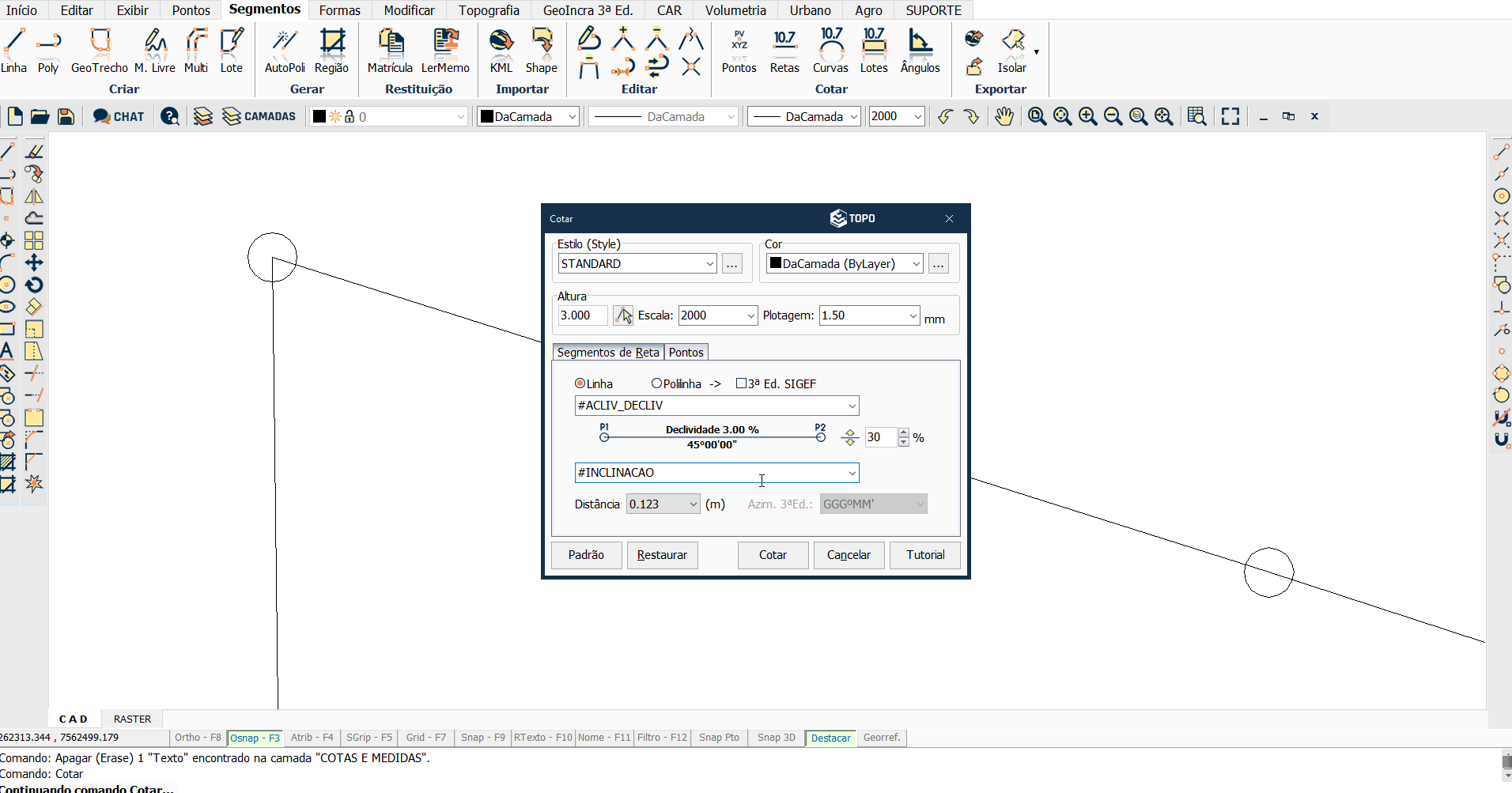The height and width of the screenshot is (793, 1512).
Task: Open the CHAT tool
Action: [x=119, y=116]
